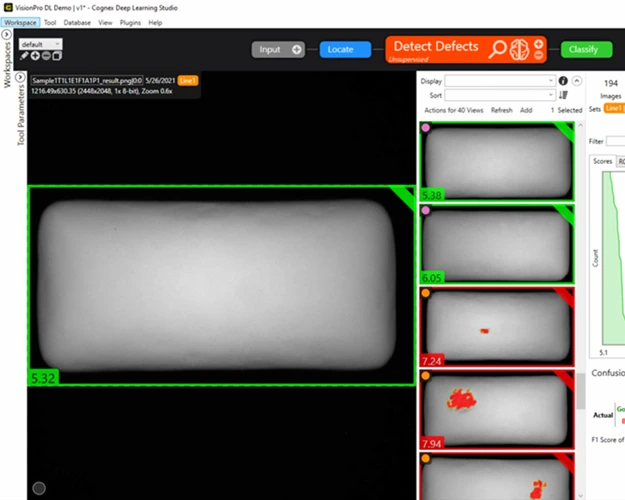Click the green Classify tool button

[586, 49]
